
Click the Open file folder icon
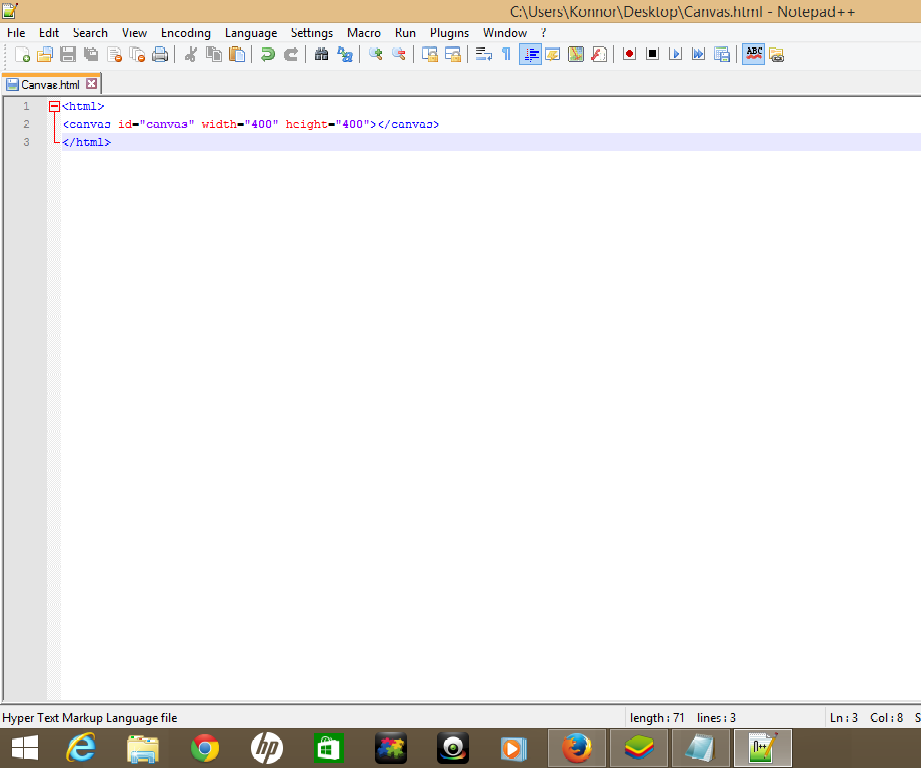pyautogui.click(x=45, y=55)
